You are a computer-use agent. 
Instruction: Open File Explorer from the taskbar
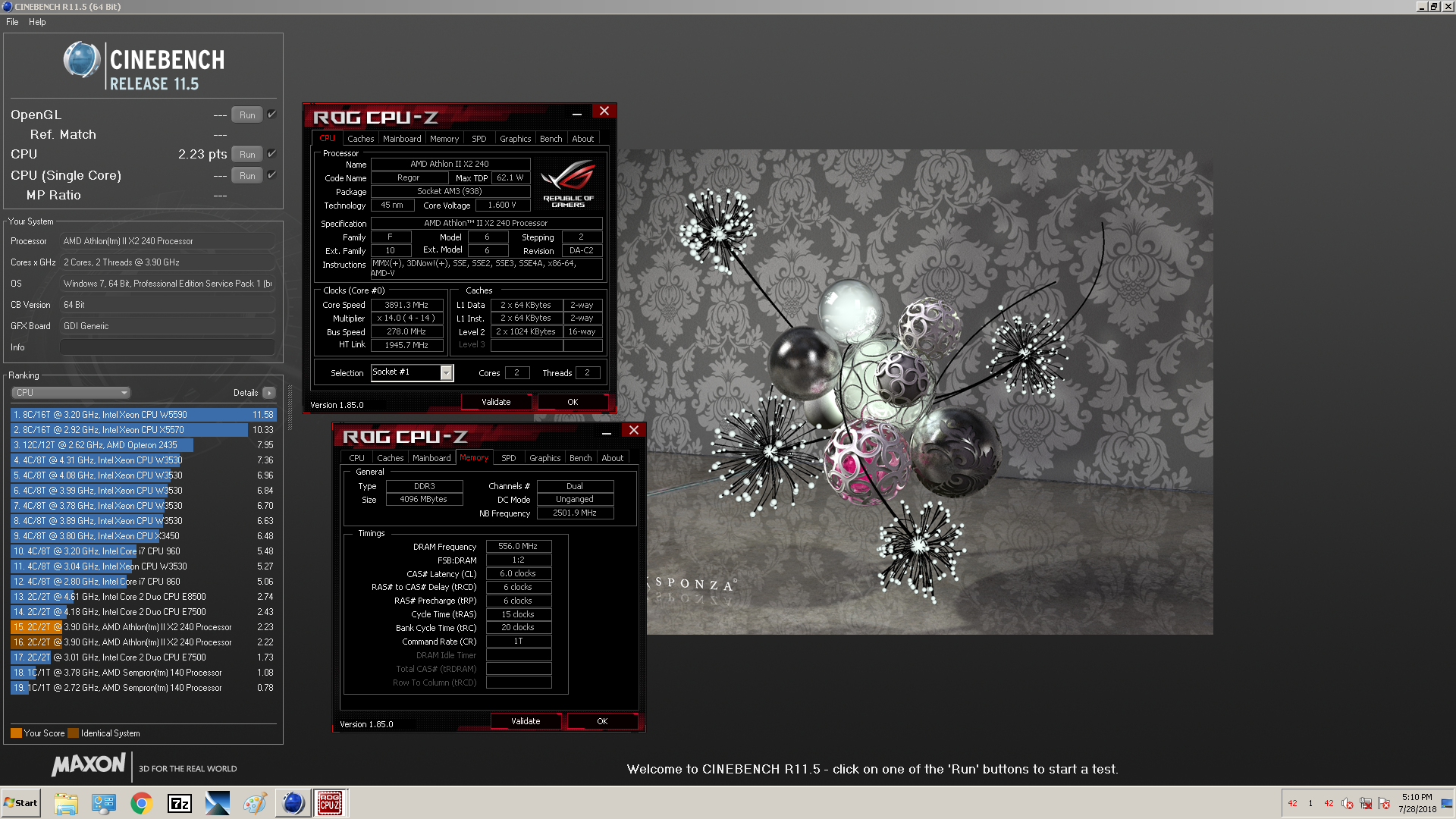tap(66, 803)
